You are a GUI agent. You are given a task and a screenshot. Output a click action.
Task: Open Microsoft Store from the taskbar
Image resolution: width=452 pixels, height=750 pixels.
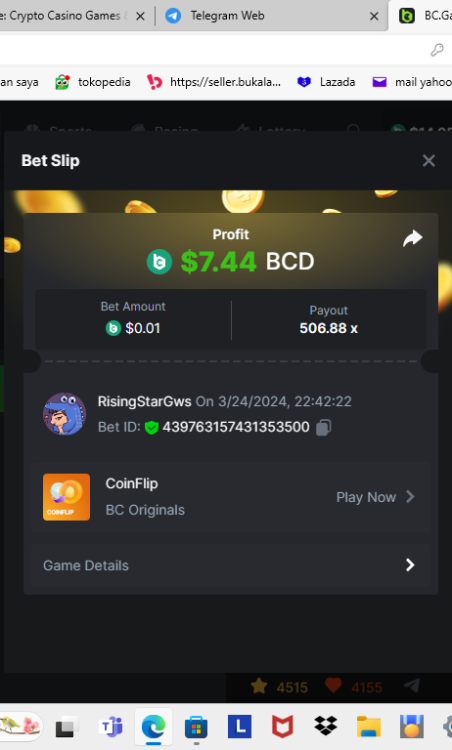click(196, 728)
